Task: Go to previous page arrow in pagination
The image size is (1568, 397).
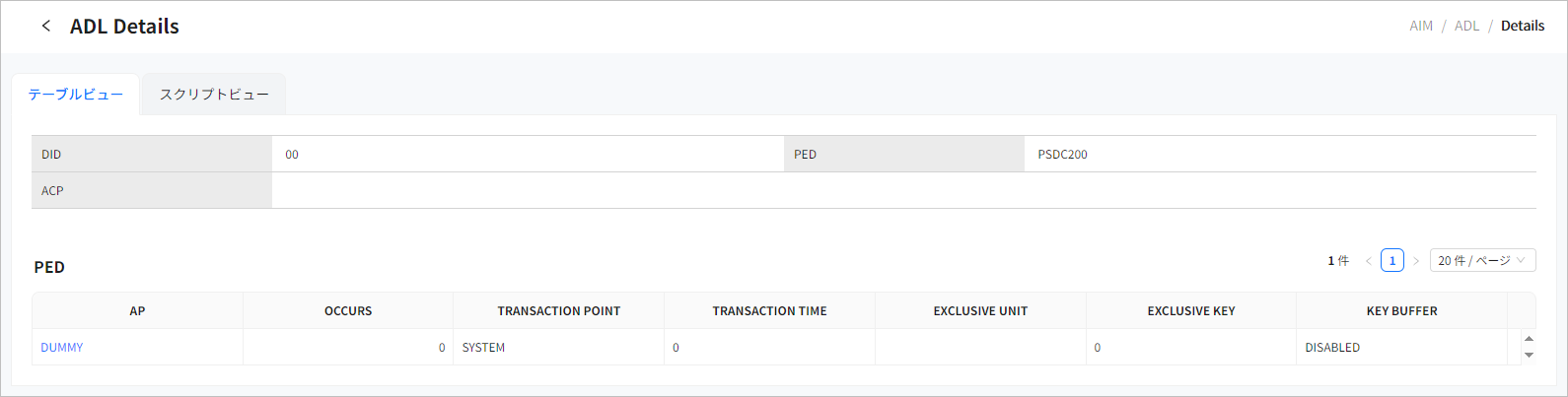Action: tap(1368, 261)
